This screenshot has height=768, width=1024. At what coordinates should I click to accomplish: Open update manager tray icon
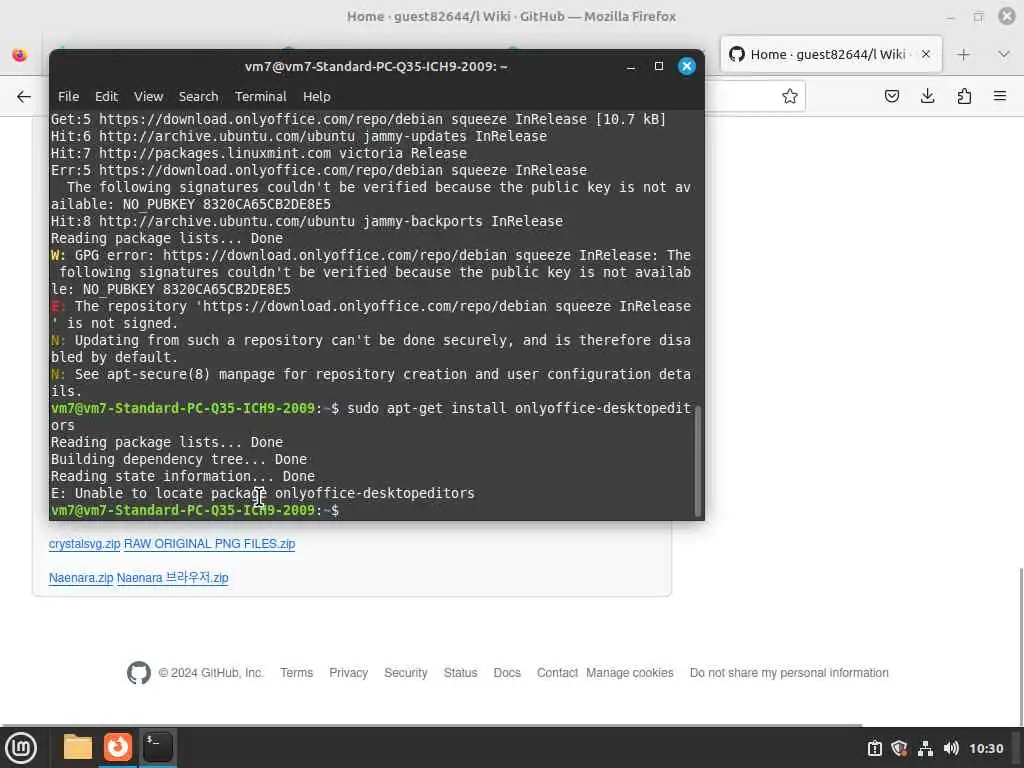point(874,748)
